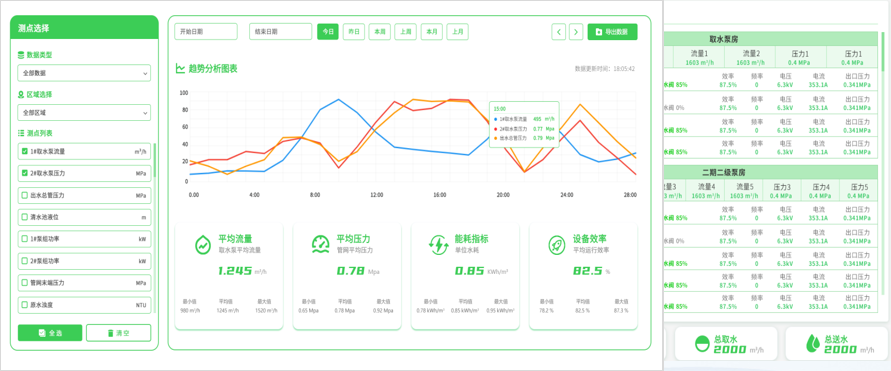Check 原水浊度 checkbox

(24, 305)
